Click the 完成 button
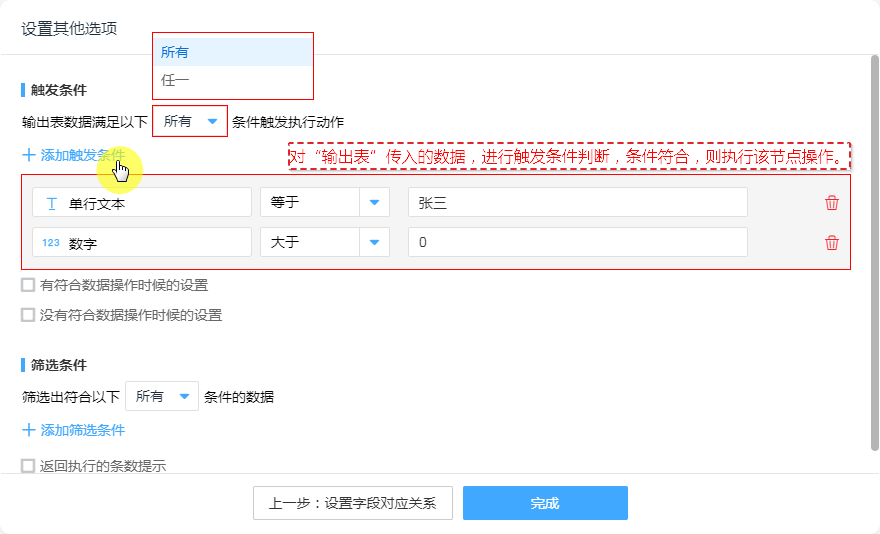The image size is (880, 534). pos(545,503)
